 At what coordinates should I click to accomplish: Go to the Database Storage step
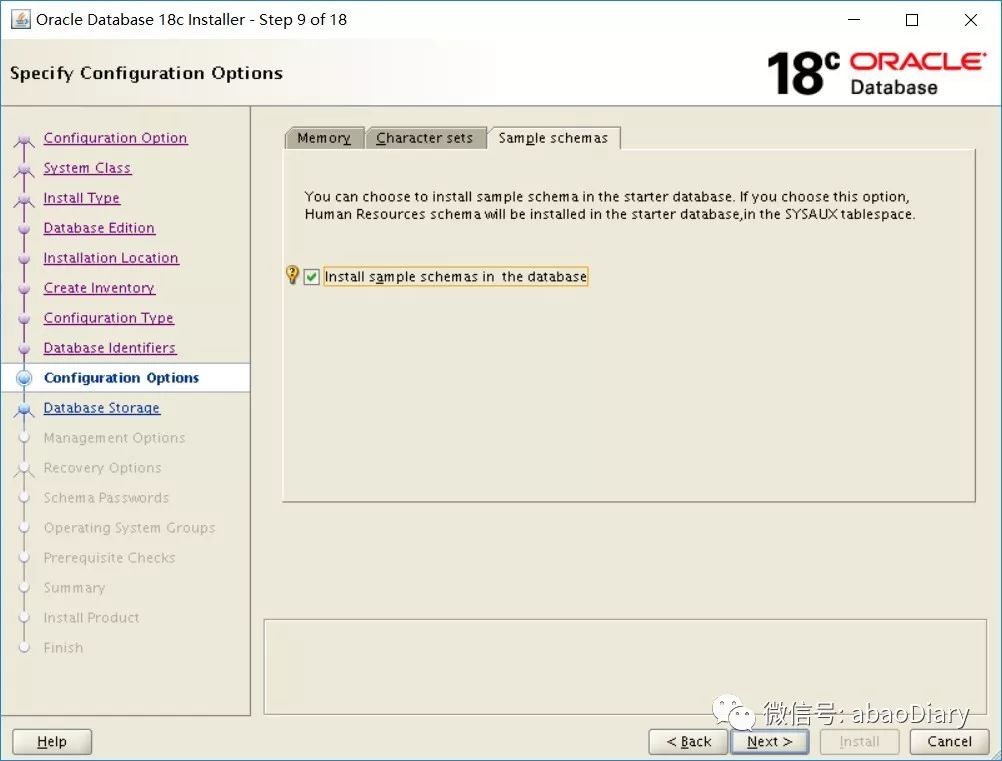pos(102,408)
